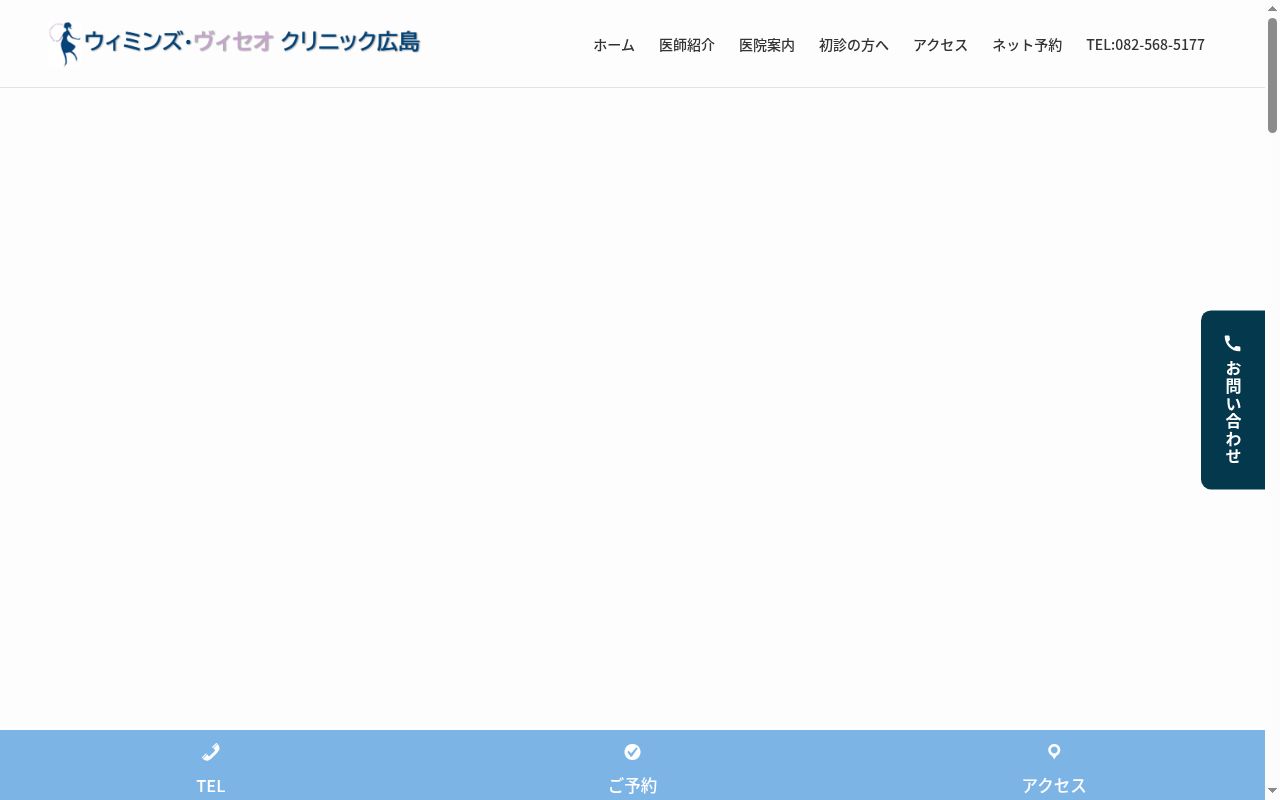
Task: Click the TEL label in the bottom bar
Action: 211,786
